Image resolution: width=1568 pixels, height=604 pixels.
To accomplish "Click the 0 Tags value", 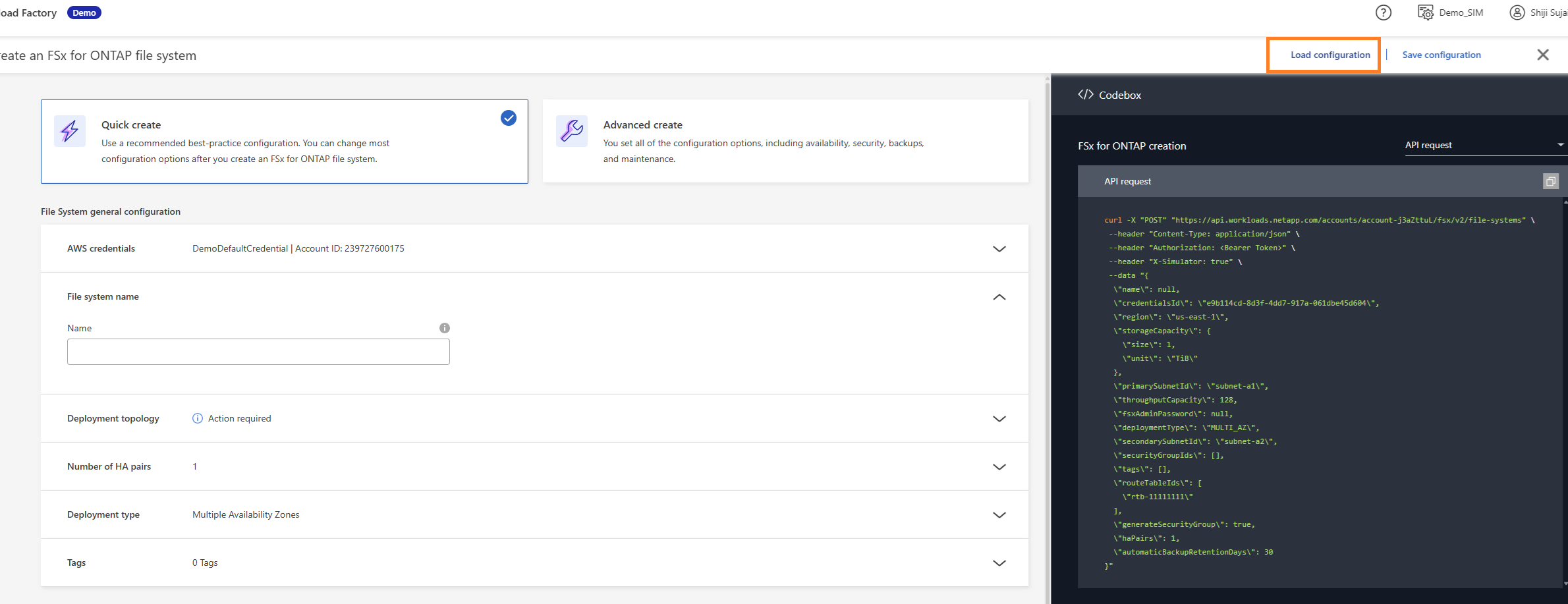I will pos(205,563).
